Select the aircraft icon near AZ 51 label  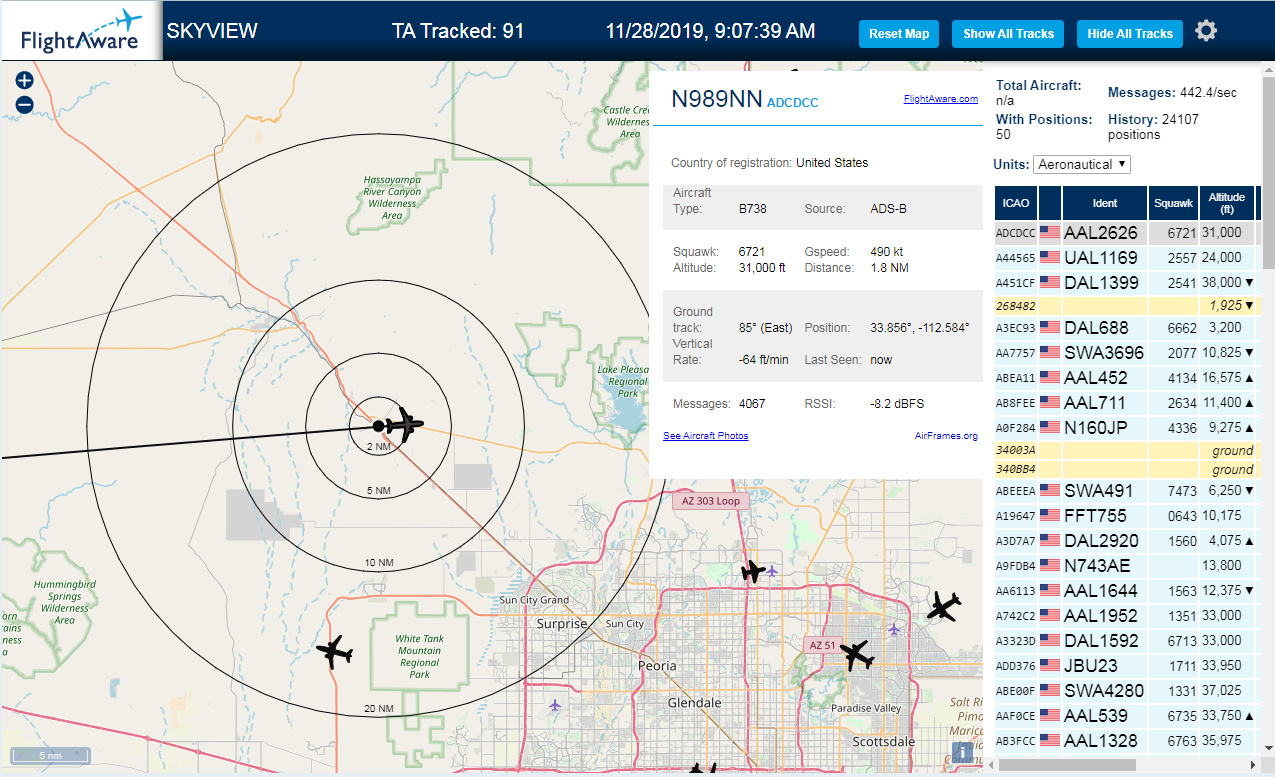tap(856, 656)
